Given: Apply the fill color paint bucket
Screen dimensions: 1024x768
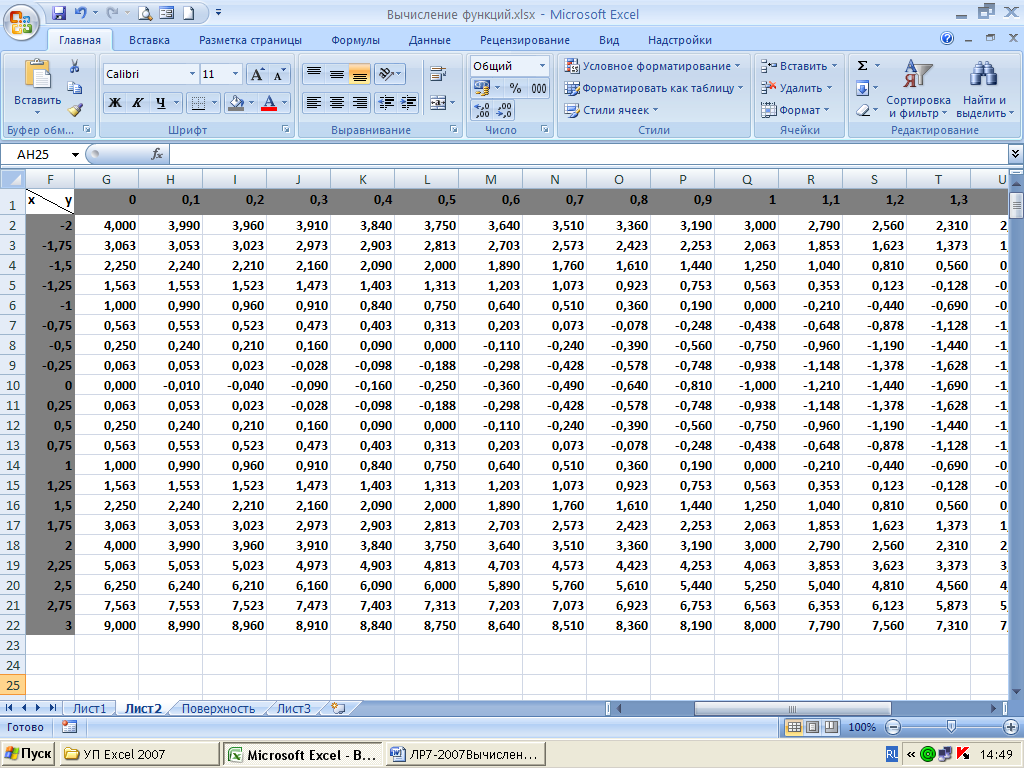Looking at the screenshot, I should click(x=236, y=103).
